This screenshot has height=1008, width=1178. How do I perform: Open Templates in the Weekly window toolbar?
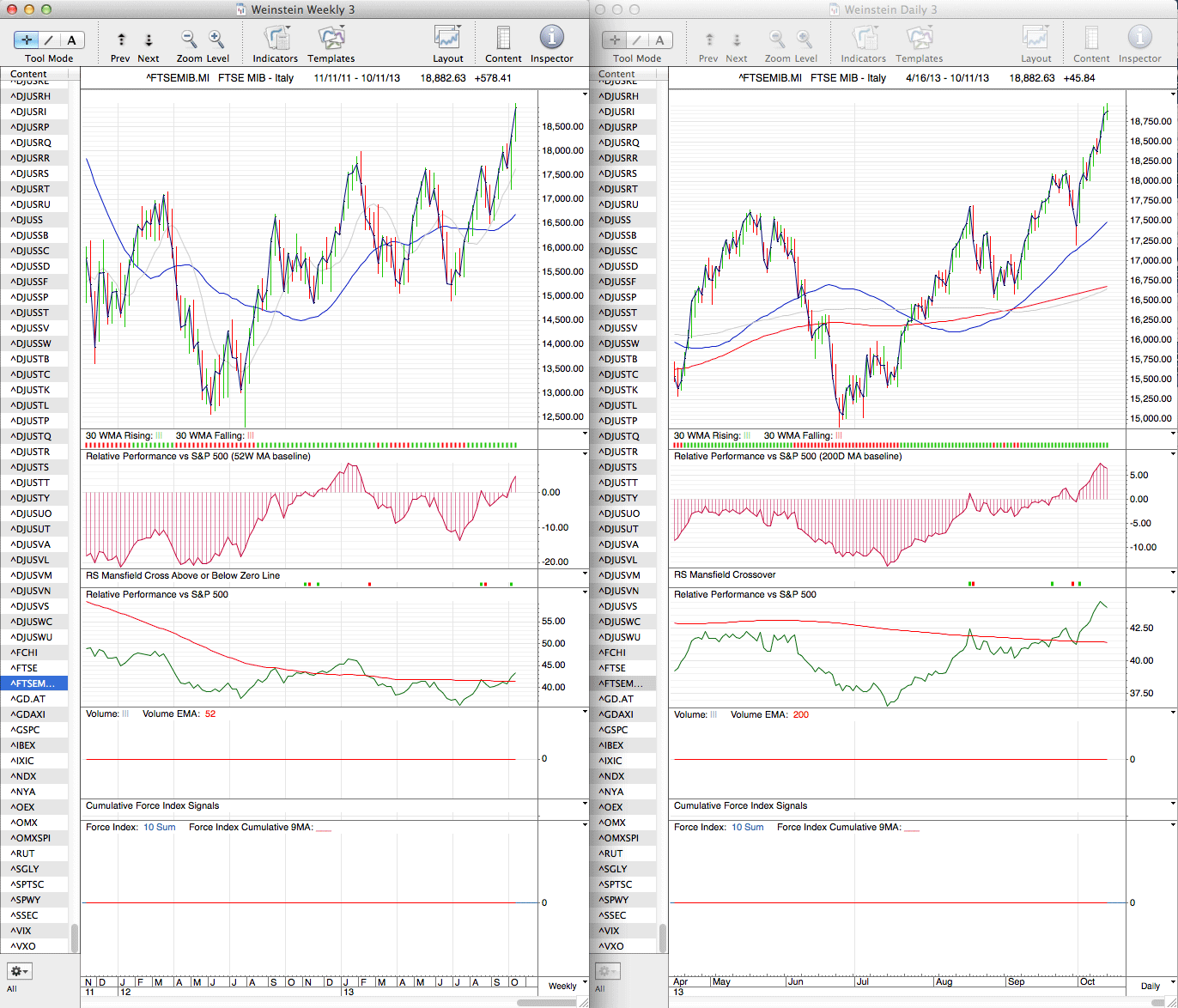(x=331, y=38)
